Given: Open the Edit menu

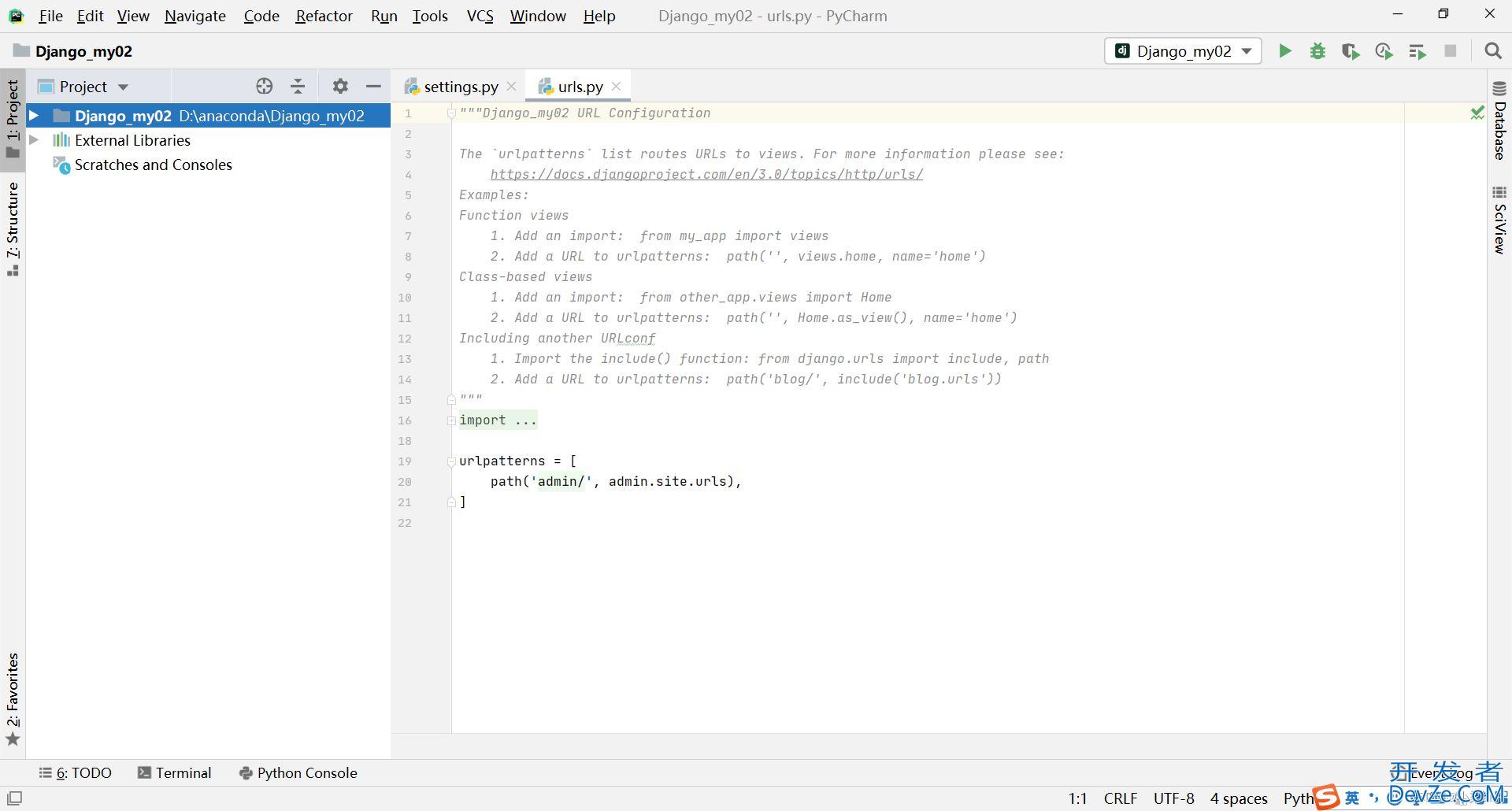Looking at the screenshot, I should (x=90, y=16).
